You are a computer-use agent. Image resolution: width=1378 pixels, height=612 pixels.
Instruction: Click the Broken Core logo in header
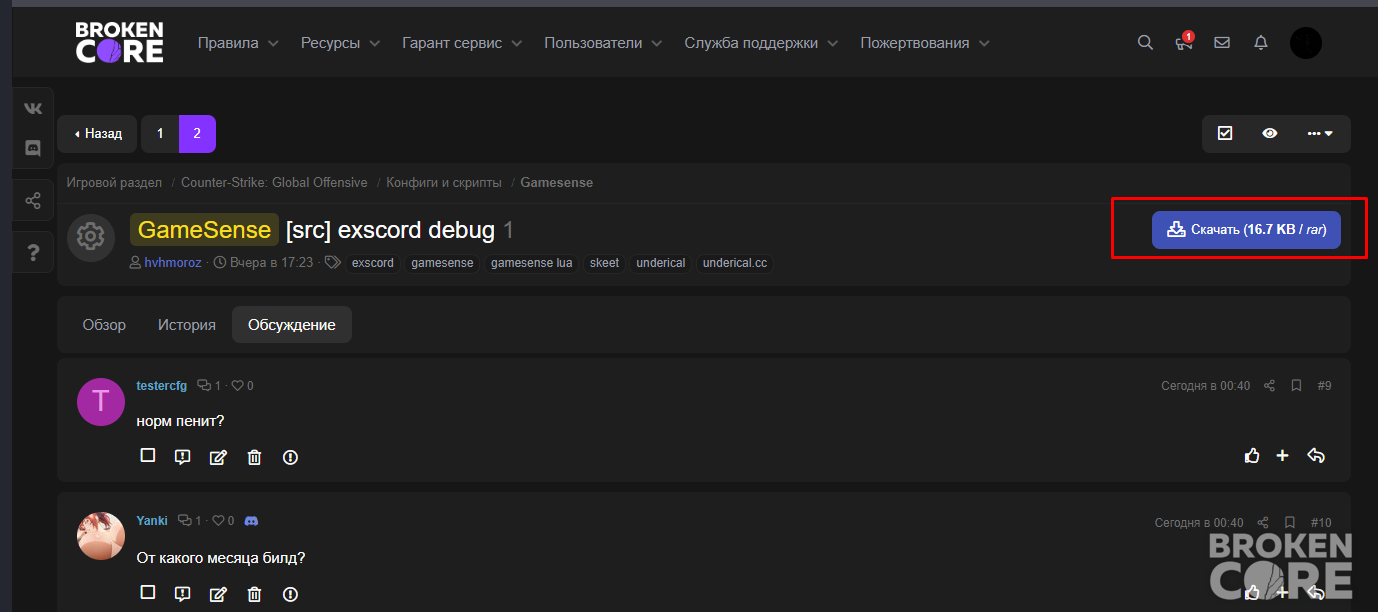(119, 43)
